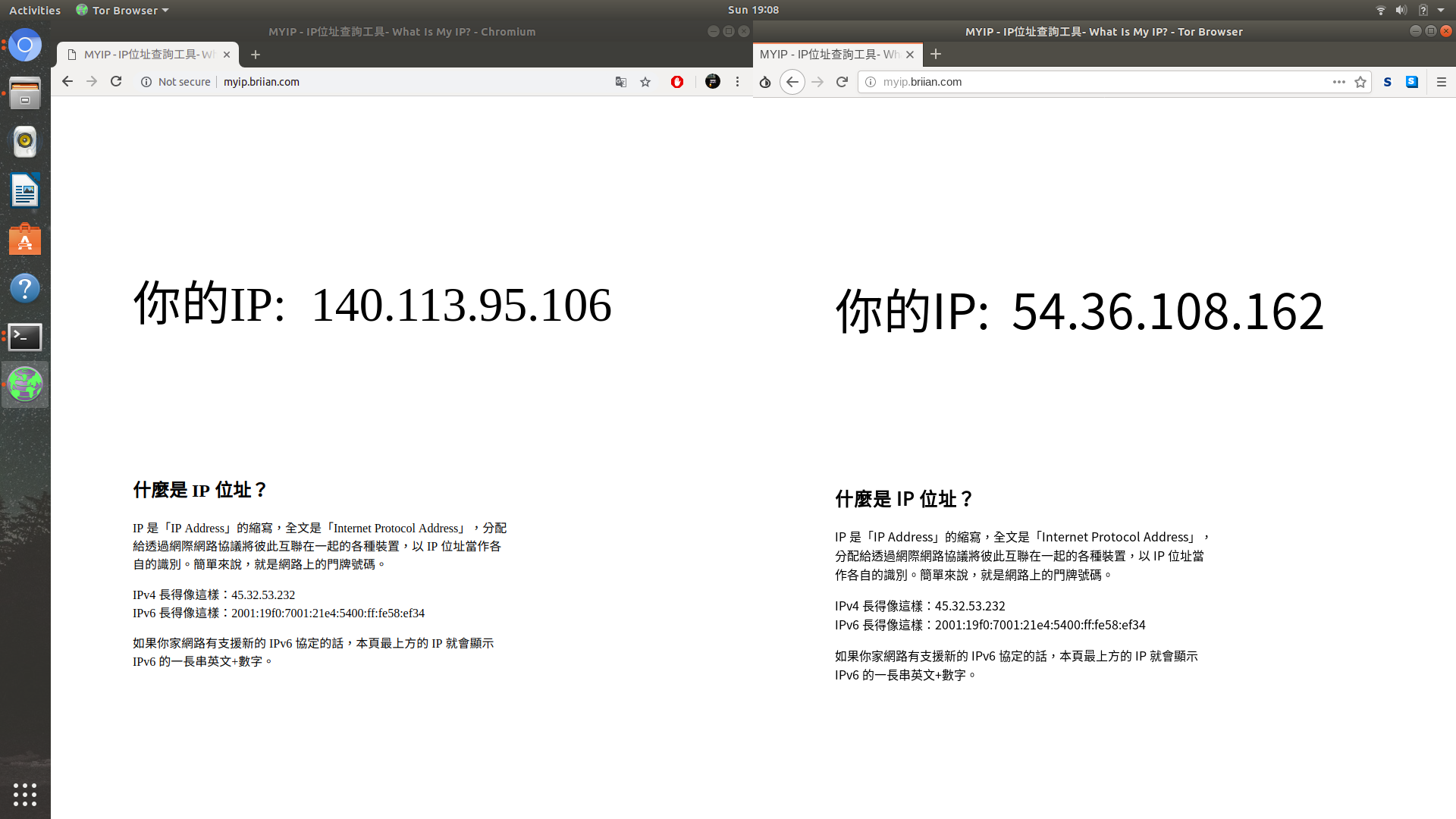This screenshot has width=1456, height=819.
Task: Reload the page in Tor Browser
Action: pyautogui.click(x=842, y=82)
